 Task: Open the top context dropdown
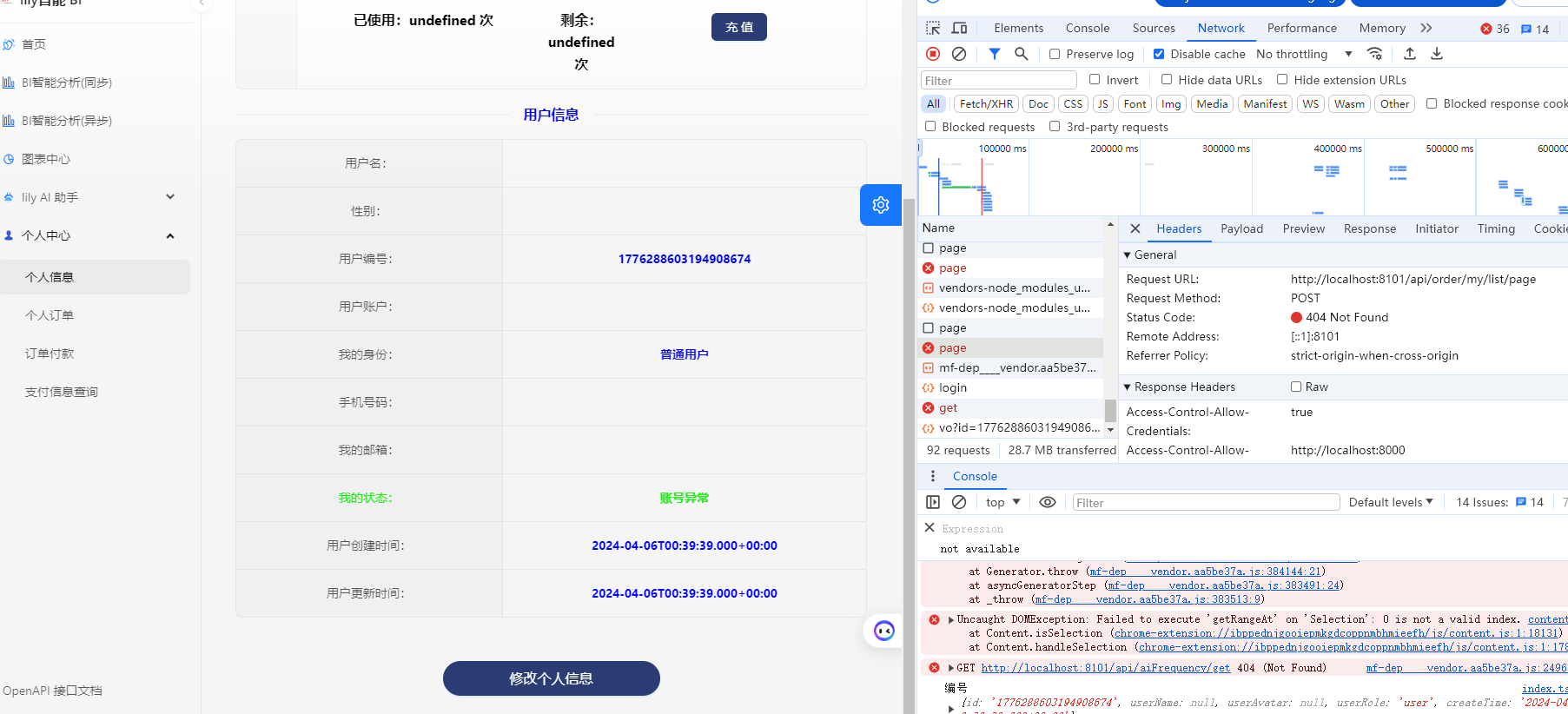[1003, 502]
